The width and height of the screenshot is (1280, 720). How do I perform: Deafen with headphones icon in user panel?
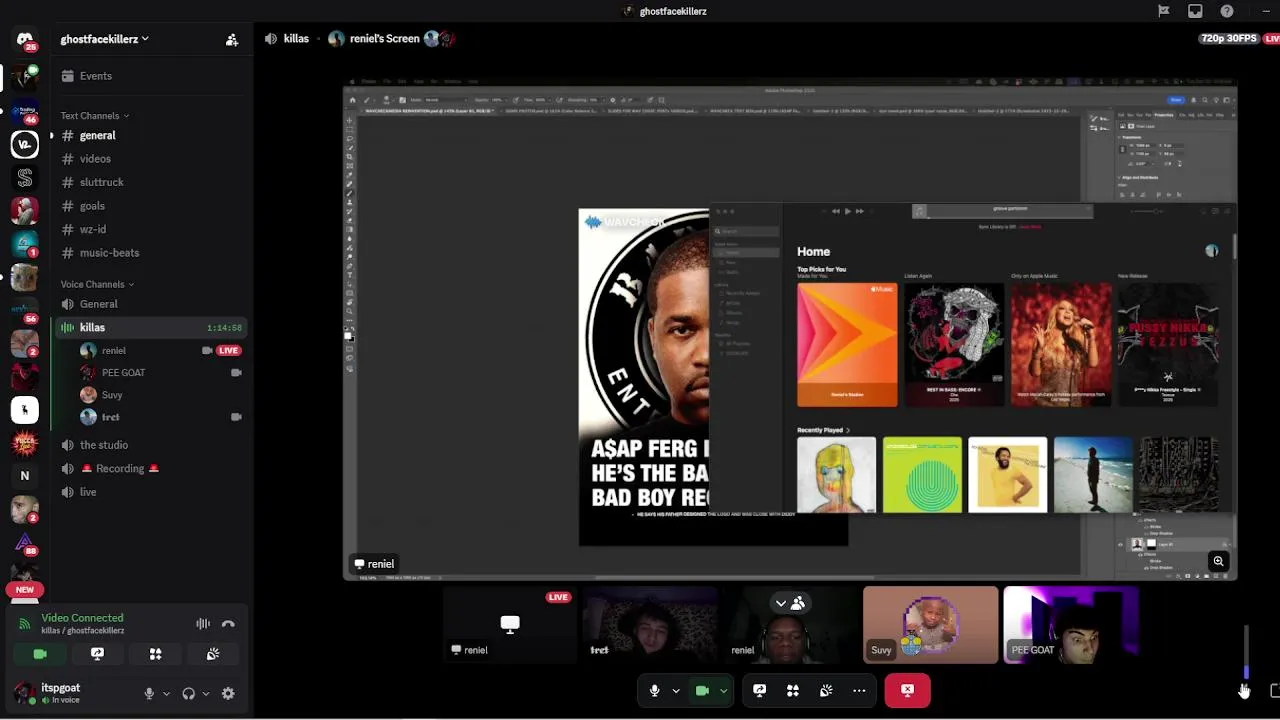click(188, 693)
